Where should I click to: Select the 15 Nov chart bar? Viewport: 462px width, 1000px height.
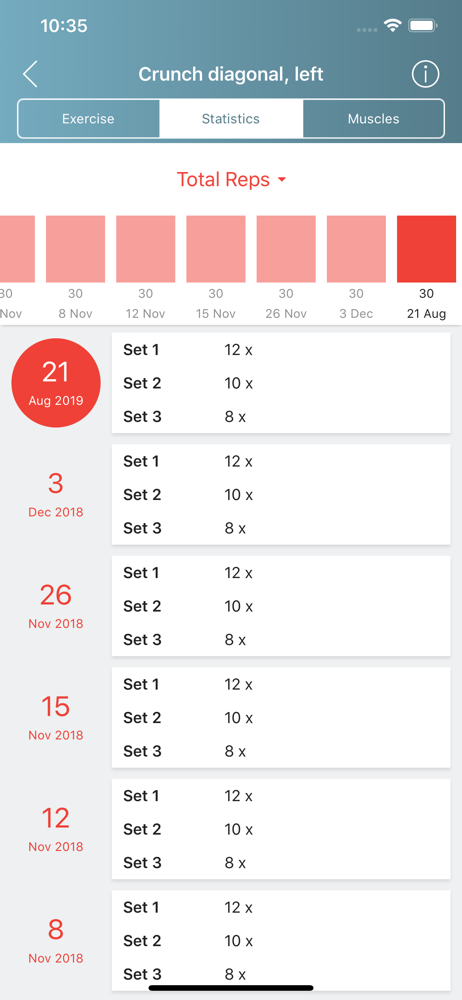coord(216,249)
